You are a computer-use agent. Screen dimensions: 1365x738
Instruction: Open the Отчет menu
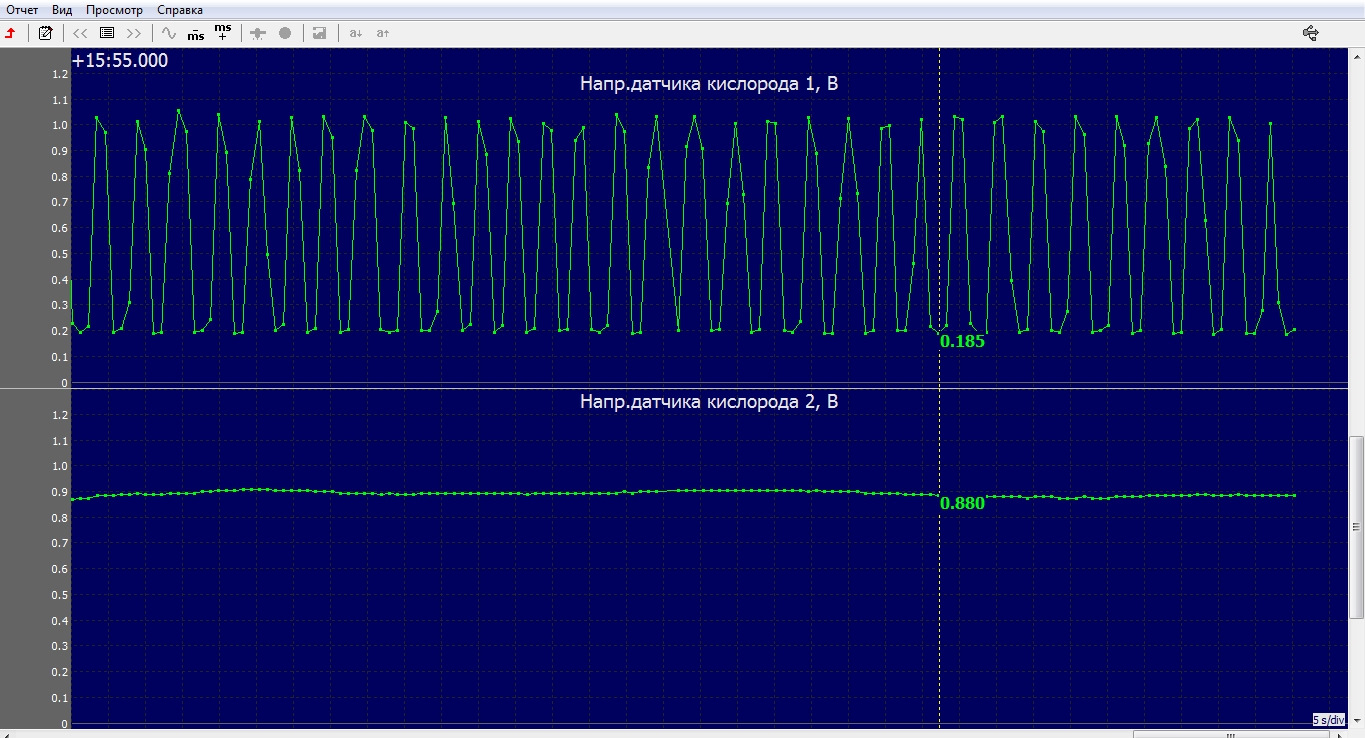(22, 10)
